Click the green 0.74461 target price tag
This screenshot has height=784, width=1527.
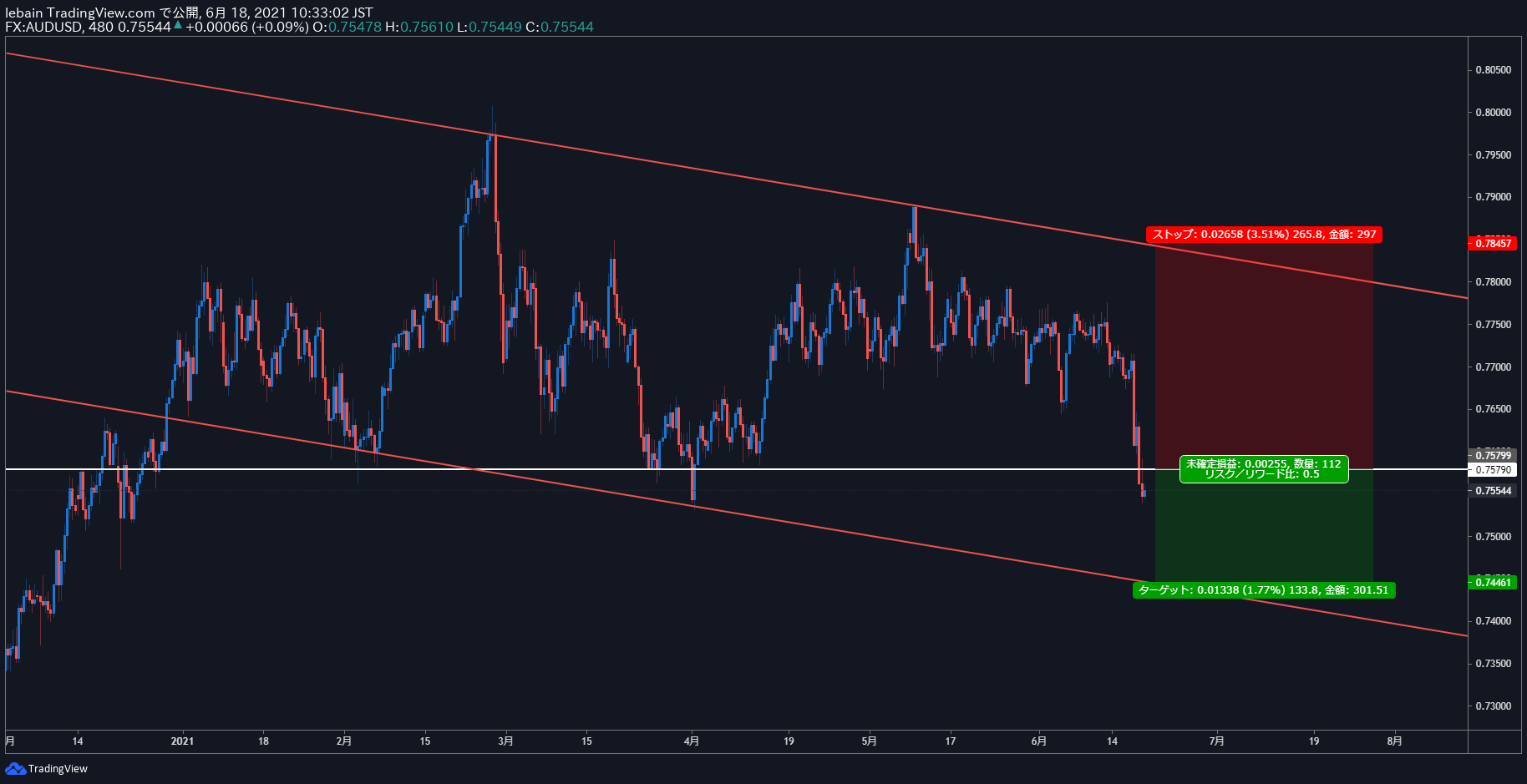tap(1493, 582)
